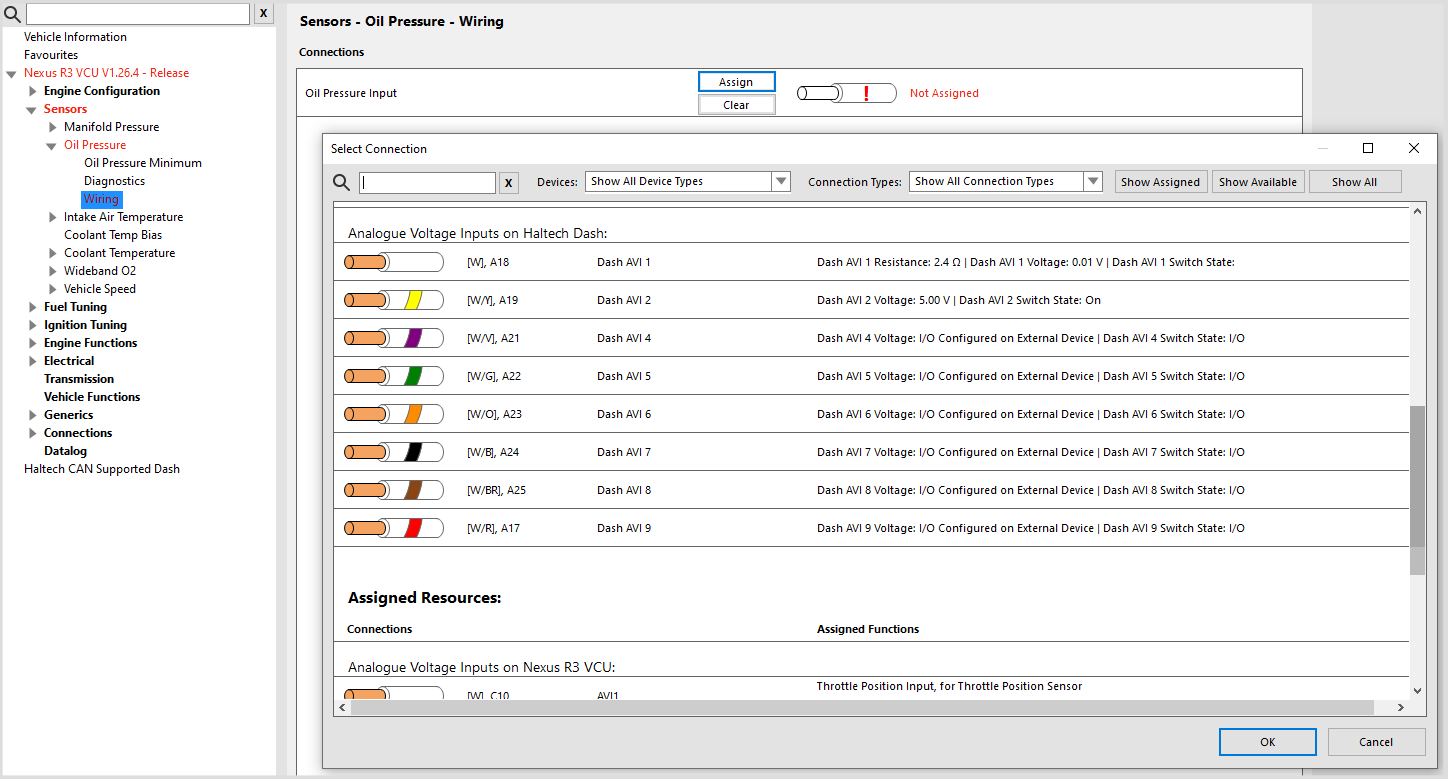Select the Diagnostics tree item
The width and height of the screenshot is (1448, 779).
click(114, 181)
